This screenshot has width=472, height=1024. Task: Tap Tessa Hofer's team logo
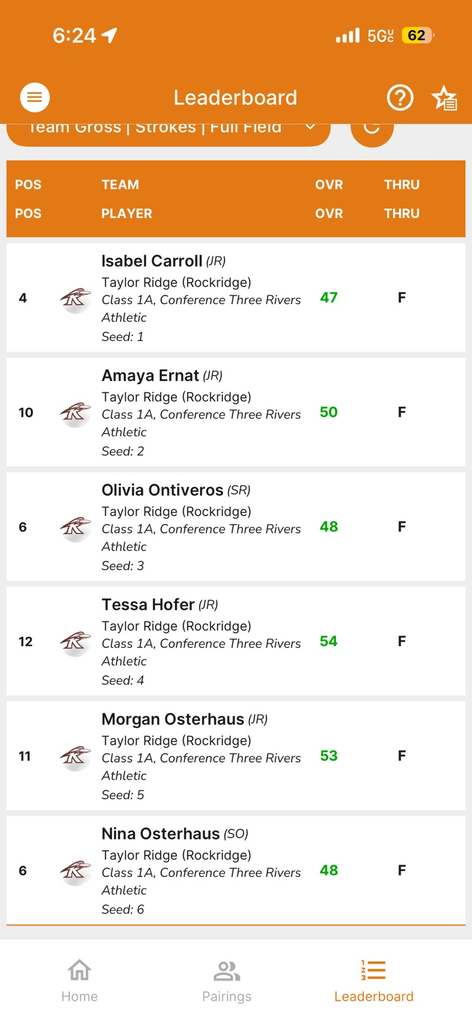click(x=75, y=642)
